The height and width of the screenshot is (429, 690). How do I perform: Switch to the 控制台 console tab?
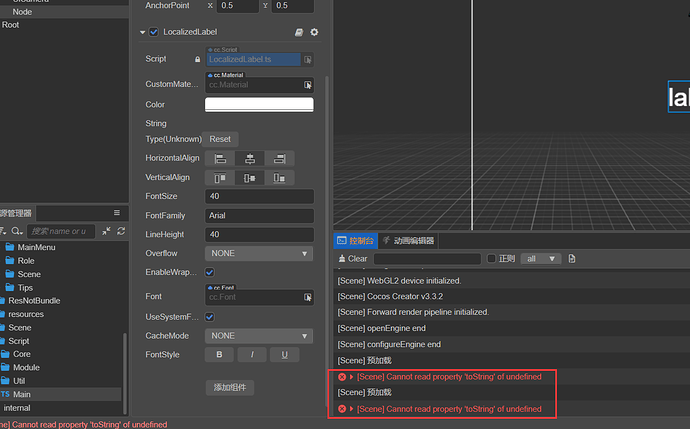(x=355, y=241)
